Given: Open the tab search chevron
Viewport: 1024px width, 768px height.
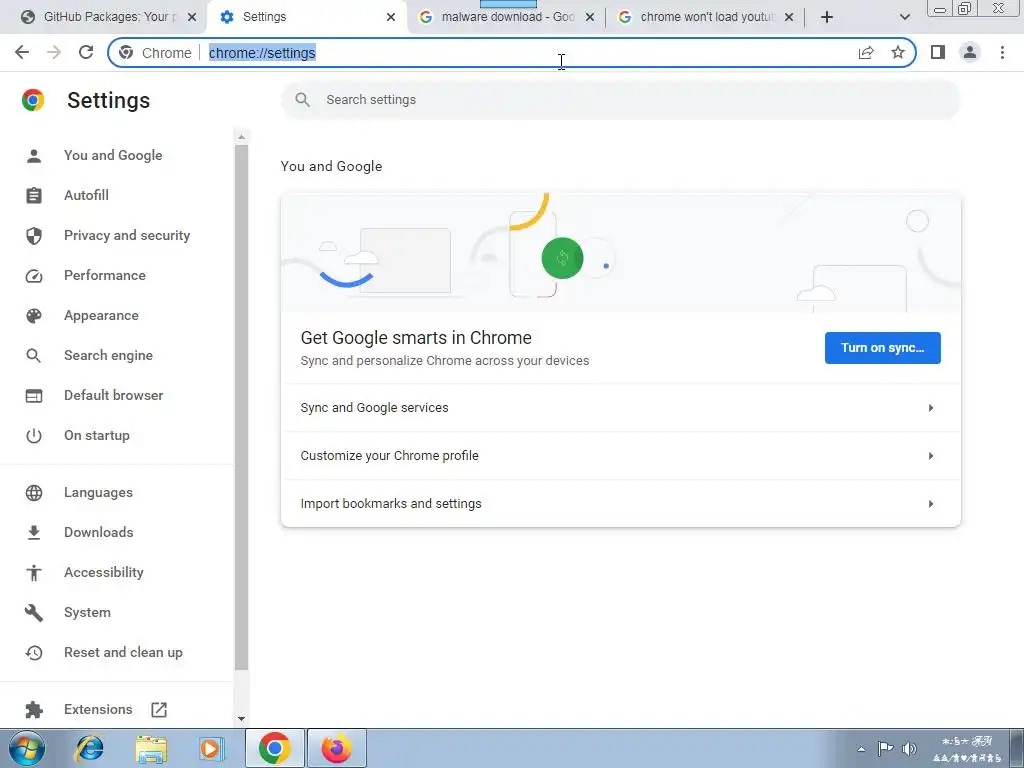Looking at the screenshot, I should [x=904, y=17].
